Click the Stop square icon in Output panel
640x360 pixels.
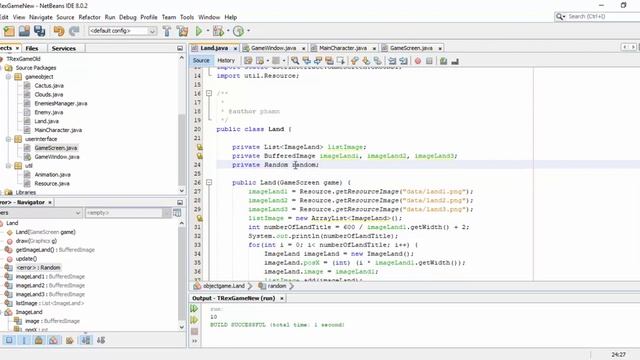tap(195, 331)
